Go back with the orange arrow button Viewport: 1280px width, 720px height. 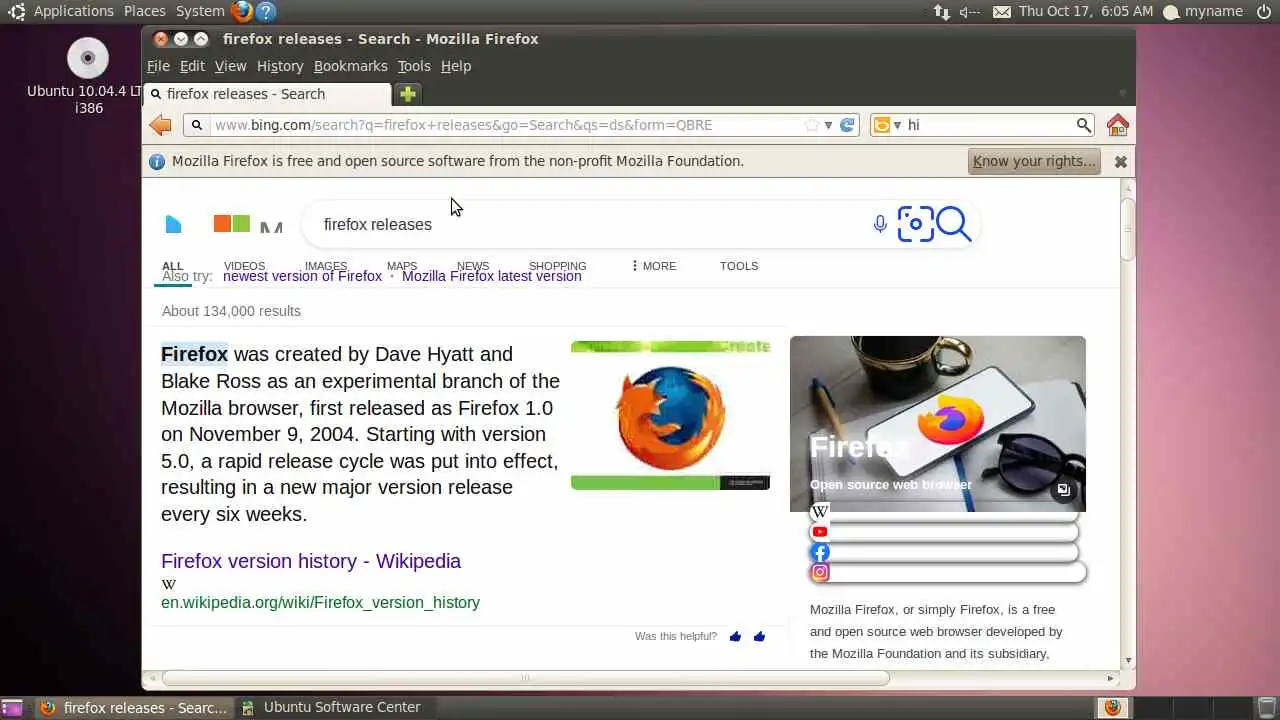pos(160,125)
